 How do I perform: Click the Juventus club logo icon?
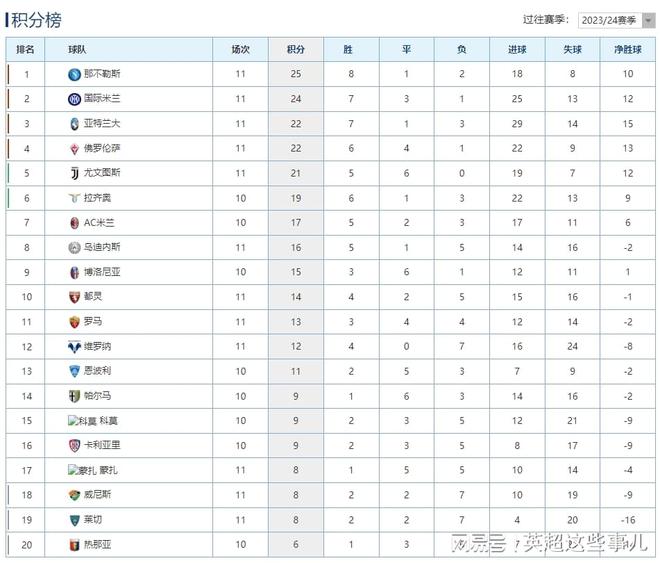tap(75, 173)
